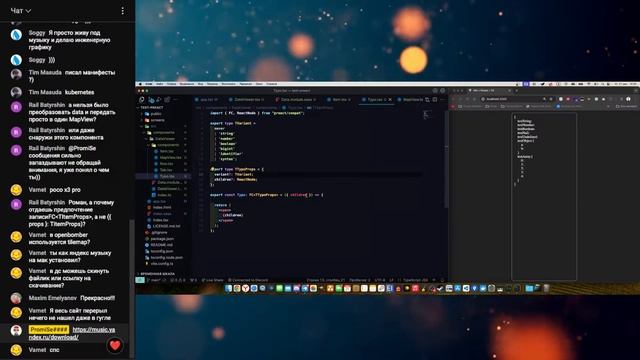The height and width of the screenshot is (360, 640).
Task: Open Item.tsx in the file tree
Action: pos(166,151)
